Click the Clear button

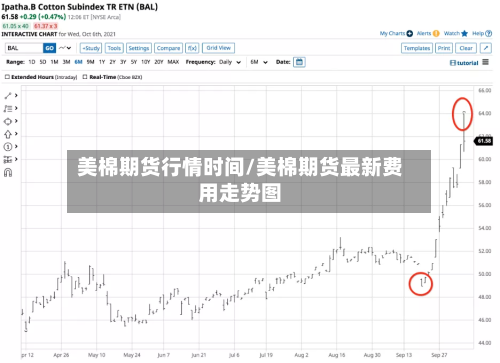pos(466,48)
